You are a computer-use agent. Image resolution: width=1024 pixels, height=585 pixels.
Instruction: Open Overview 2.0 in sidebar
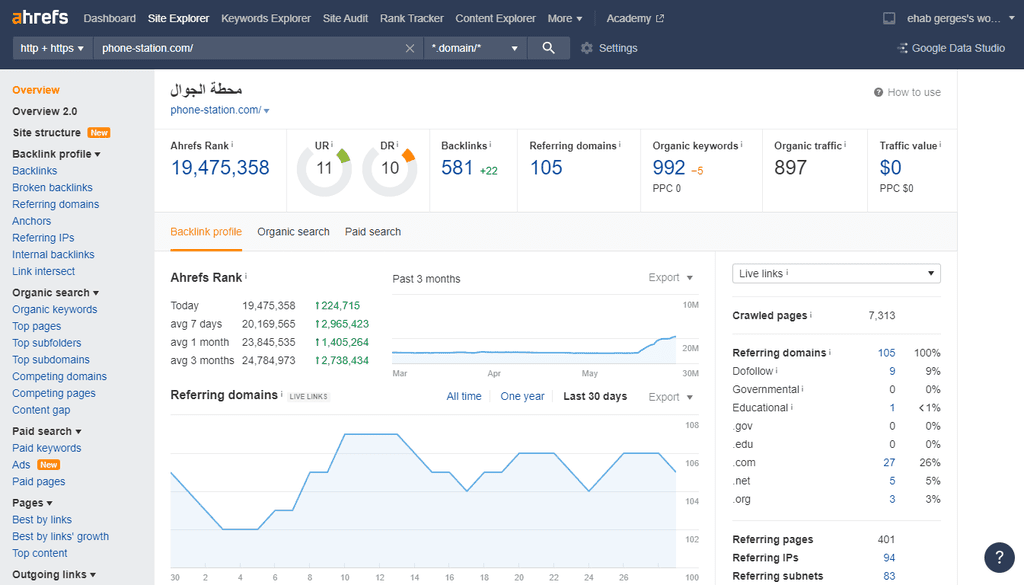click(x=44, y=111)
